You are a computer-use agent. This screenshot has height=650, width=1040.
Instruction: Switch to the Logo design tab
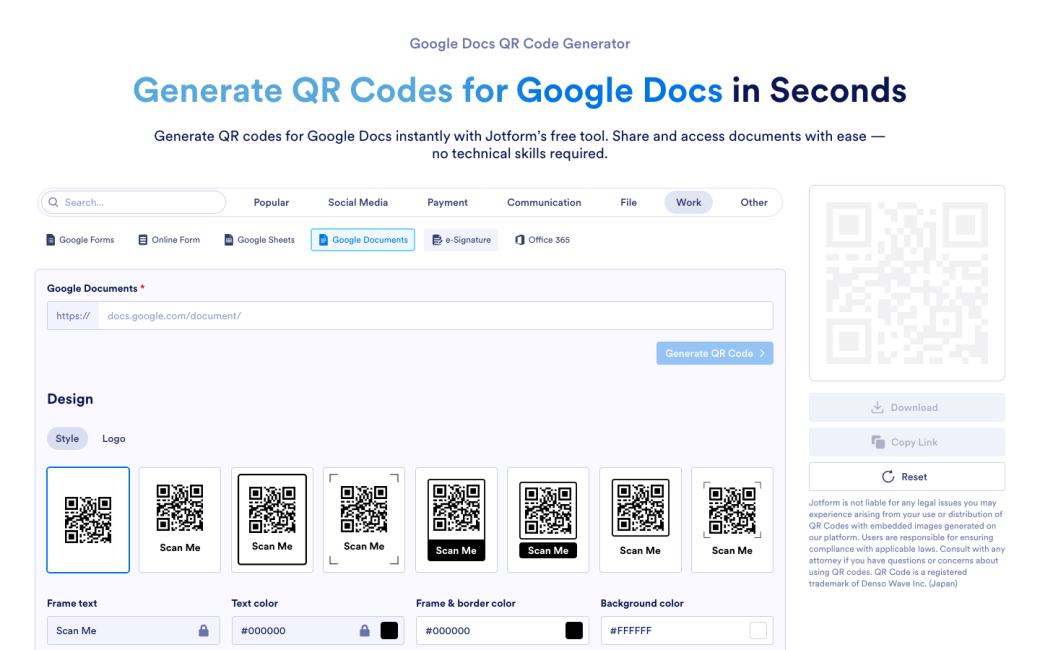click(113, 438)
